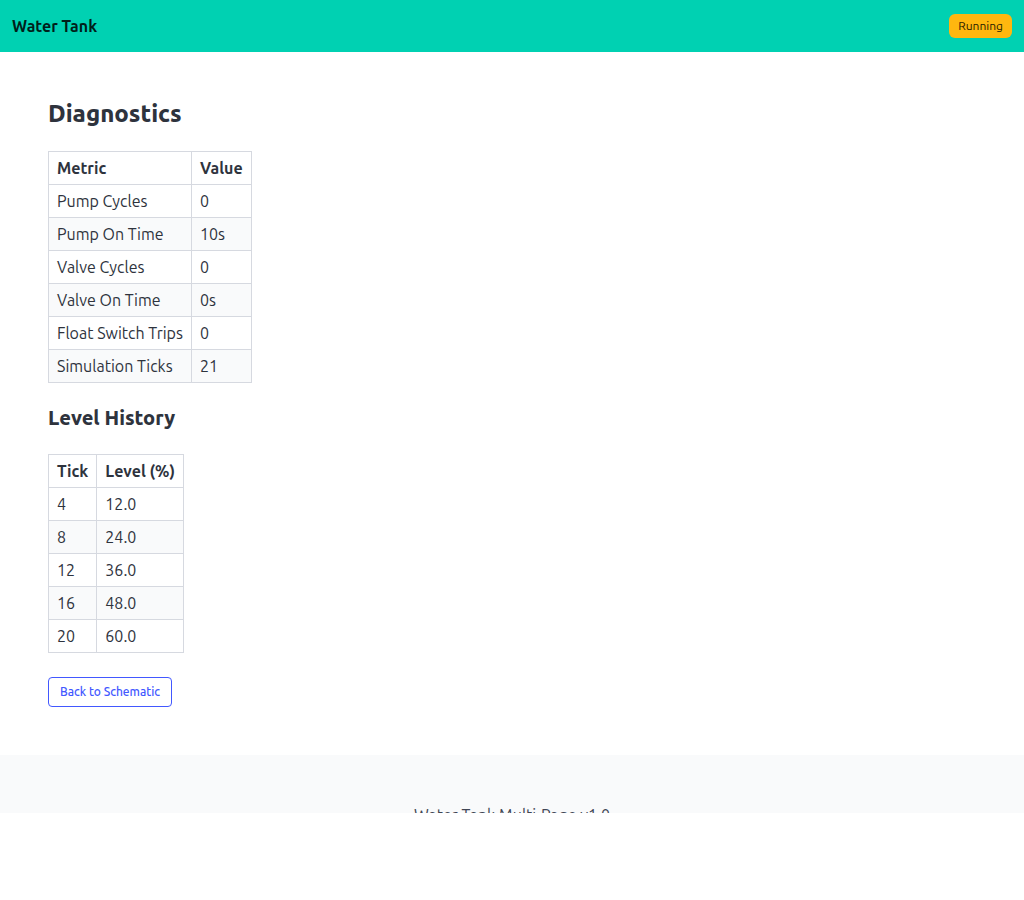1024x900 pixels.
Task: Select the Pump On Time label
Action: pos(110,234)
